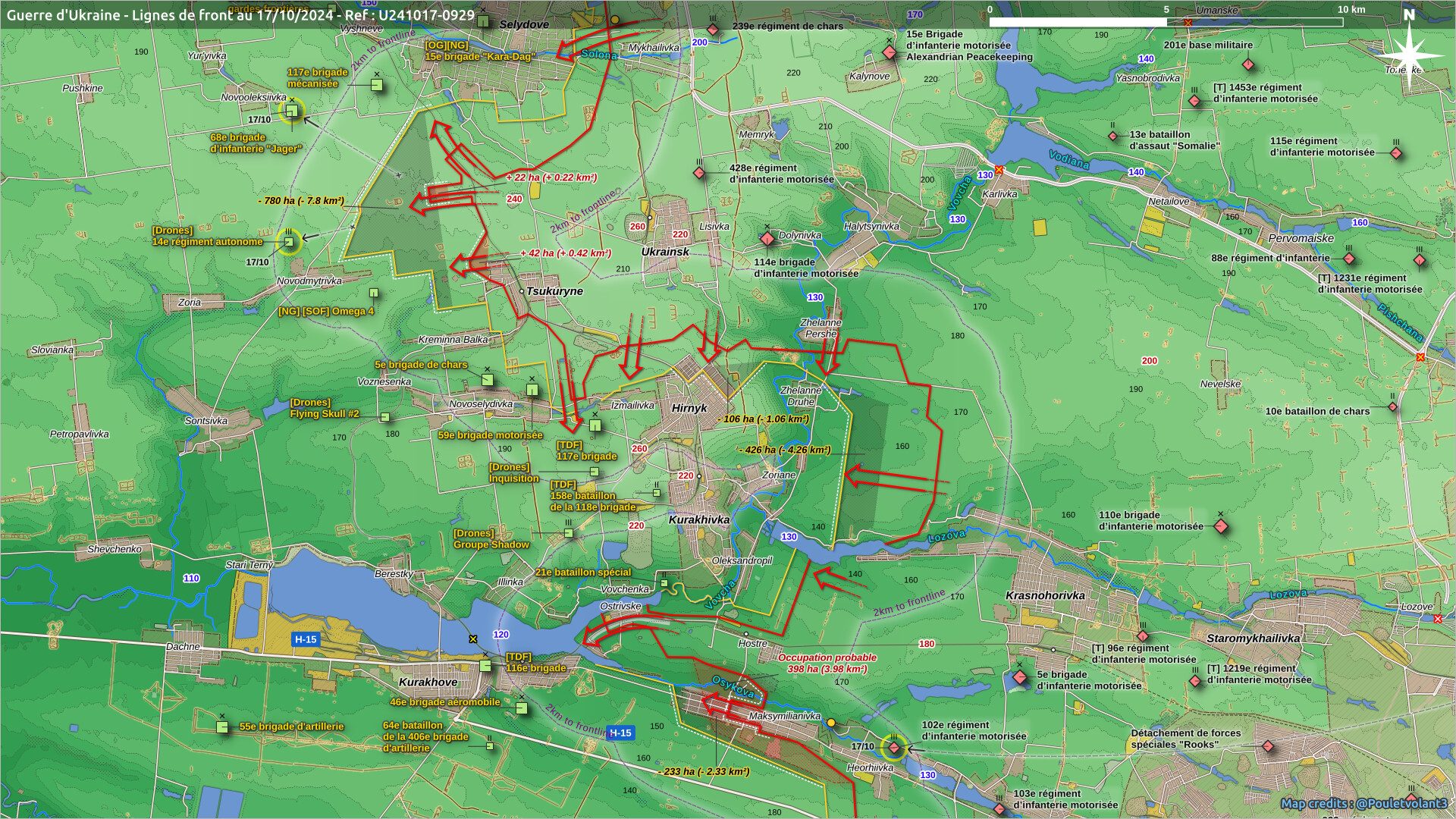Click the yellow circle marker near Maksymilianivka
The height and width of the screenshot is (819, 1456).
point(831,723)
